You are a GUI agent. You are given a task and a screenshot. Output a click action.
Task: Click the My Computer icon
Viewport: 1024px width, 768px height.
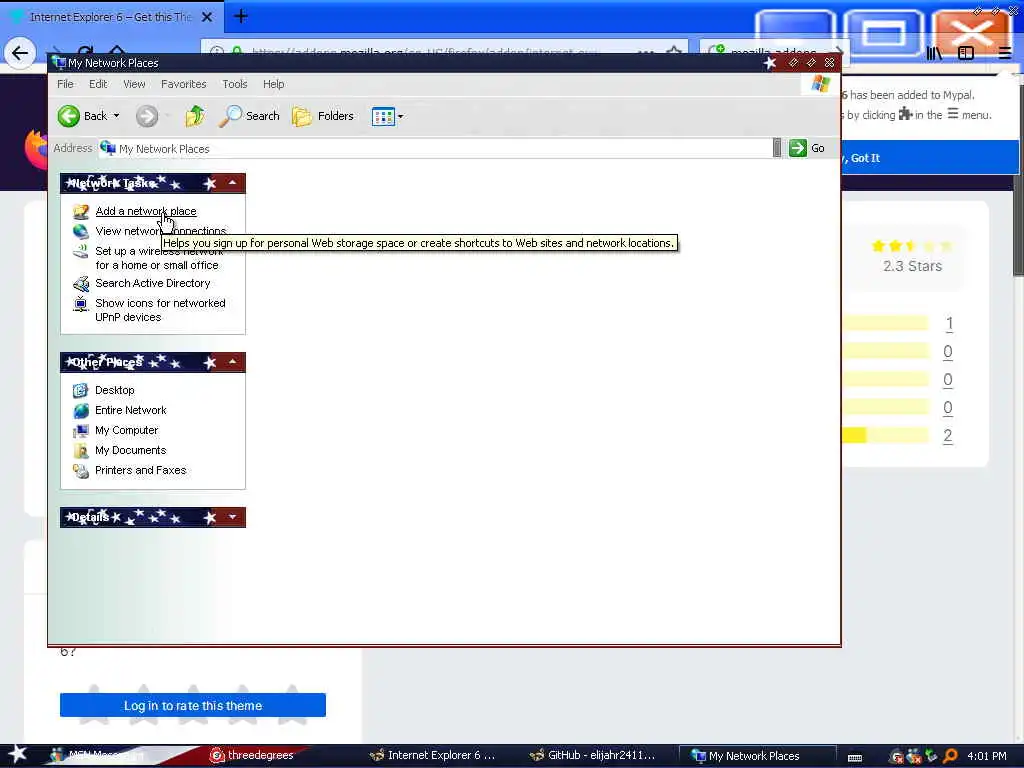tap(81, 431)
